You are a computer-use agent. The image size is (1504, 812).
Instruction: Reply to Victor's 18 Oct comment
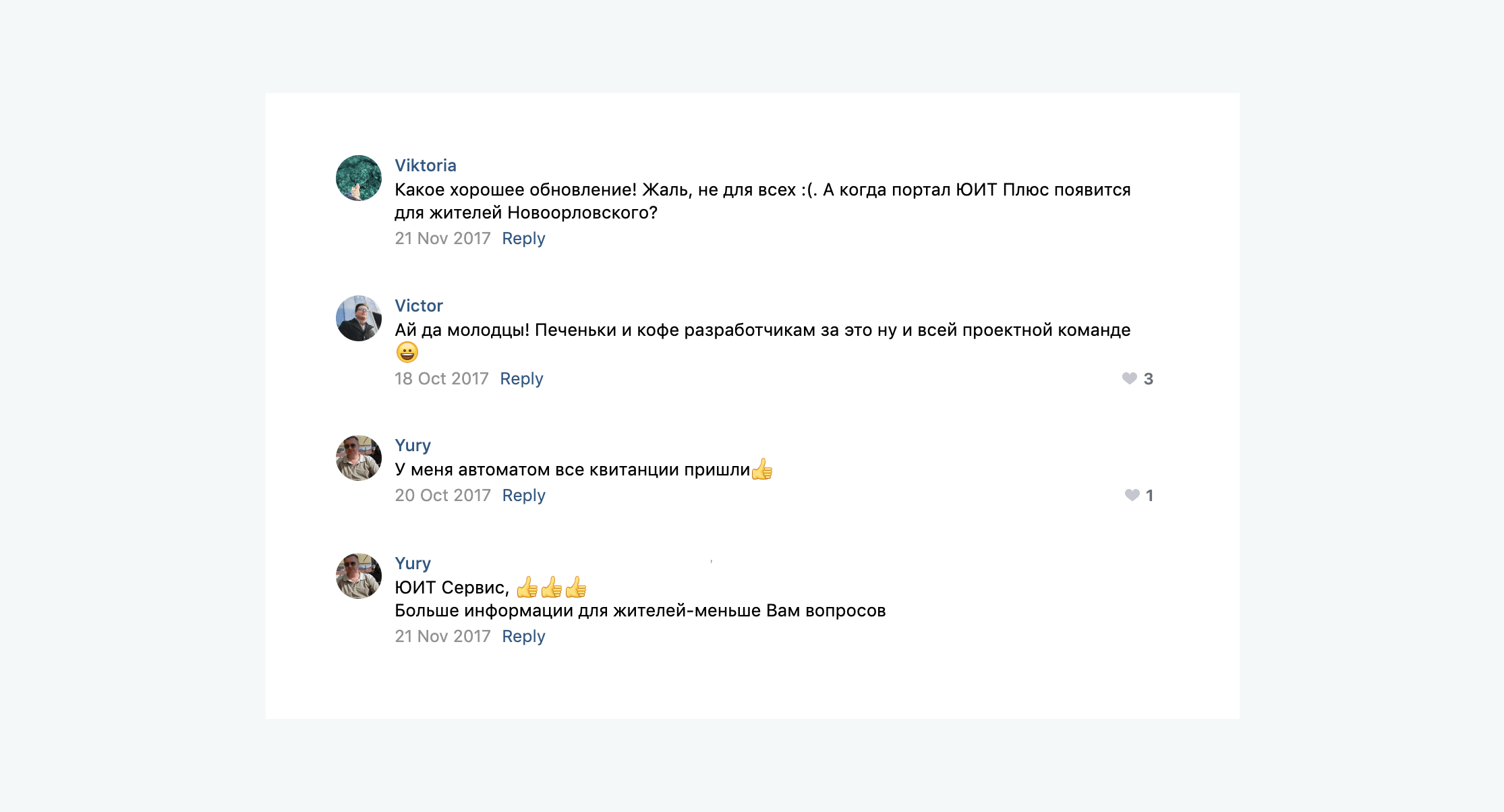click(521, 378)
